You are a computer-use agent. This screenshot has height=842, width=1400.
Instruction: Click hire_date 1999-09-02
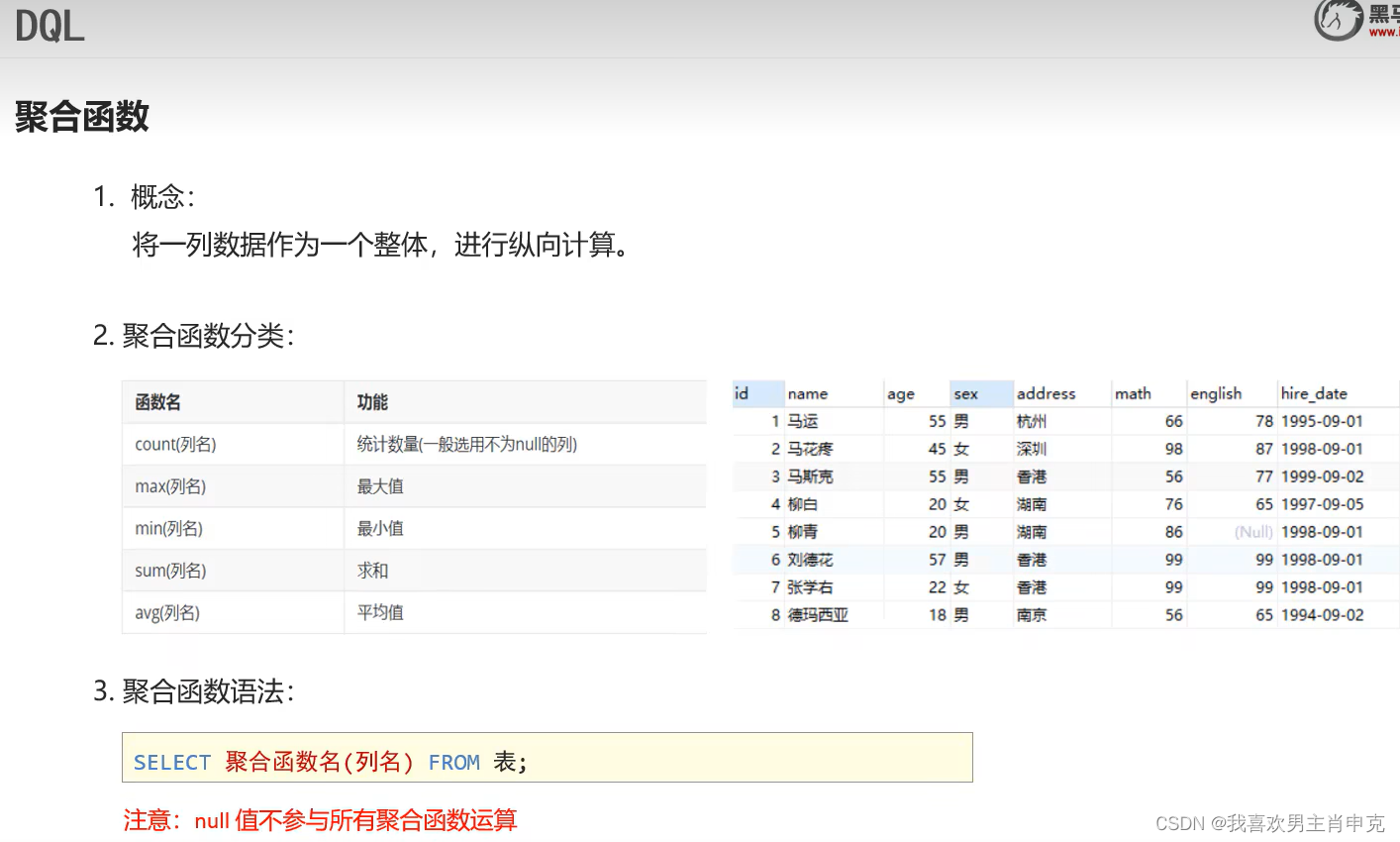click(x=1322, y=476)
